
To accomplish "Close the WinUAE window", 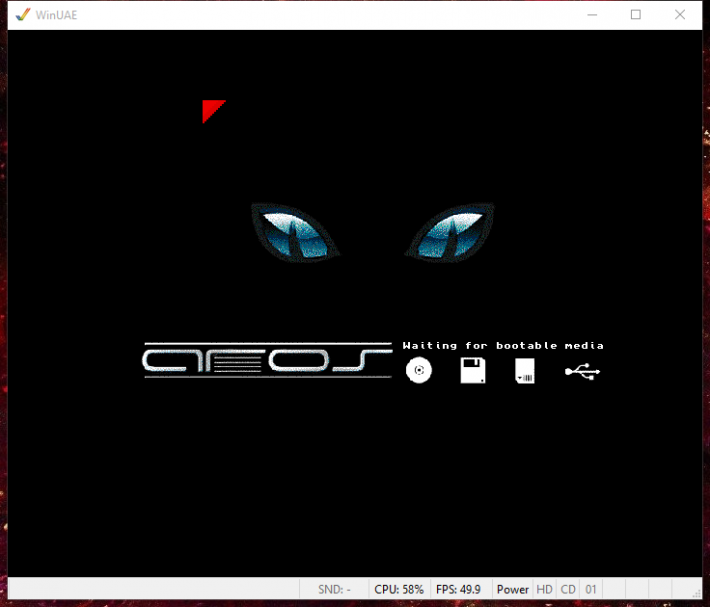I will (680, 15).
